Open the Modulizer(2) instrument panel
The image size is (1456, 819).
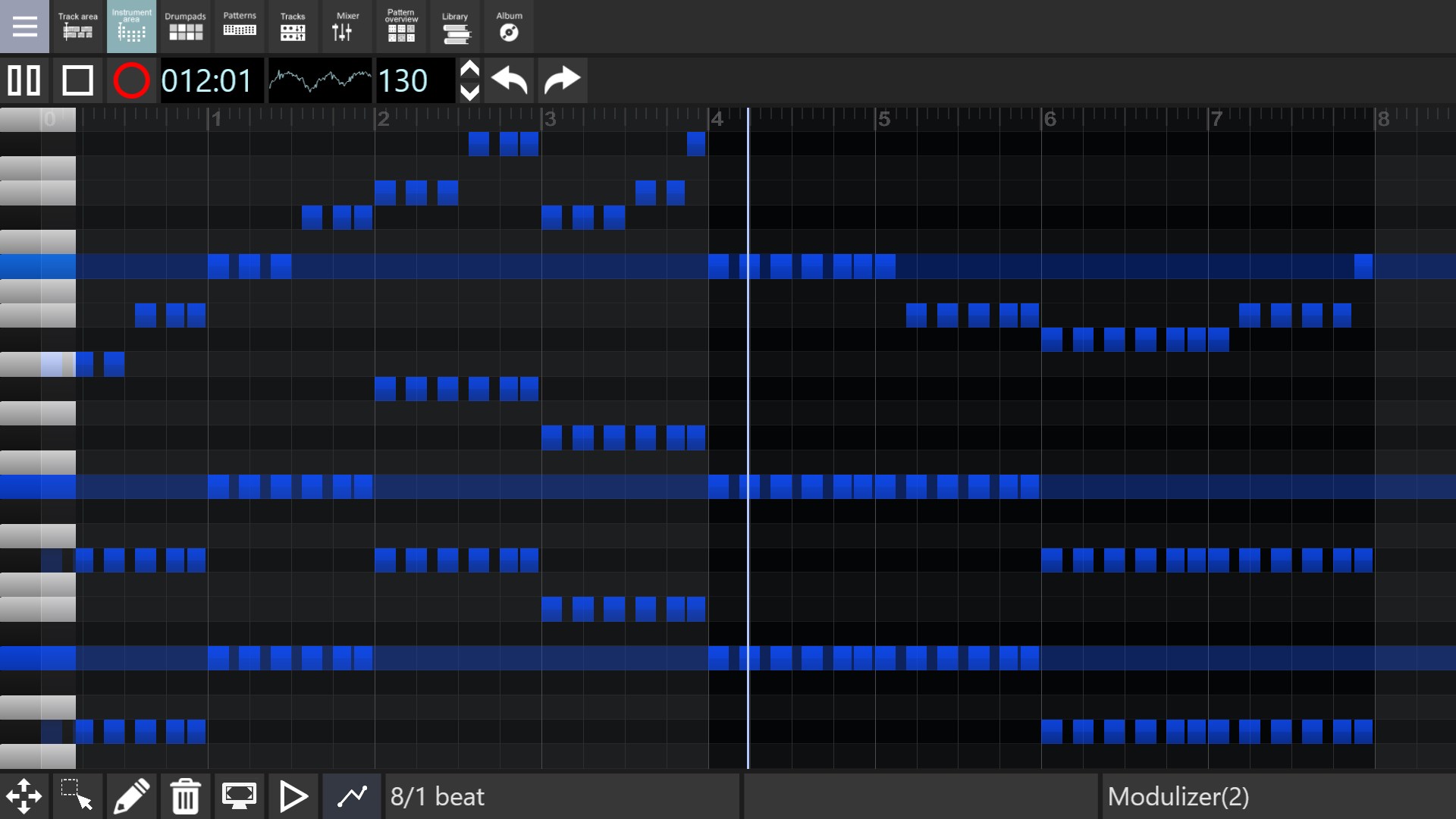1179,795
